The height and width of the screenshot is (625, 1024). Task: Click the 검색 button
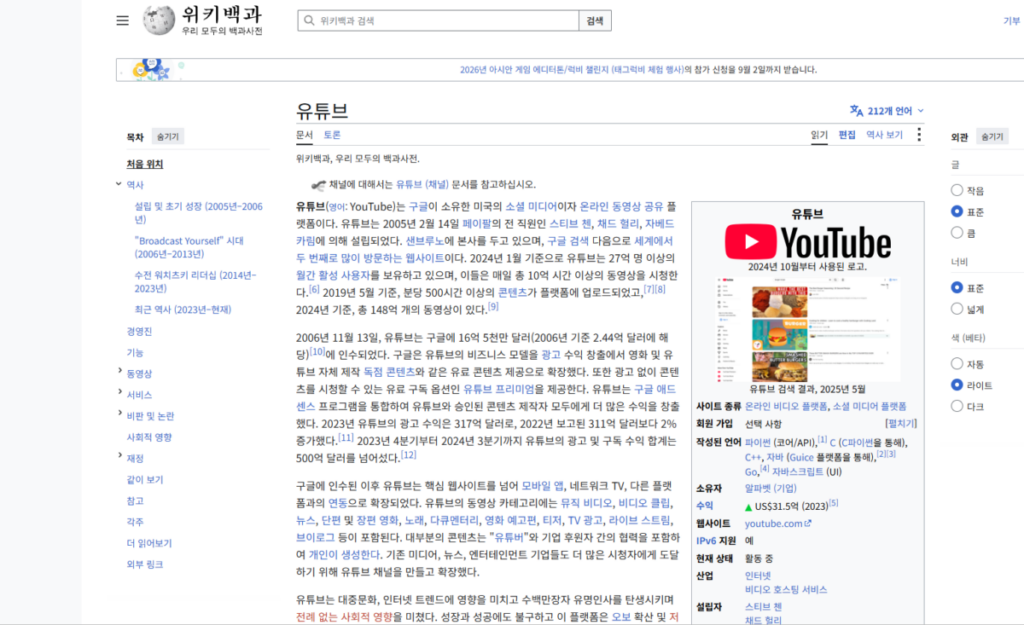[595, 21]
